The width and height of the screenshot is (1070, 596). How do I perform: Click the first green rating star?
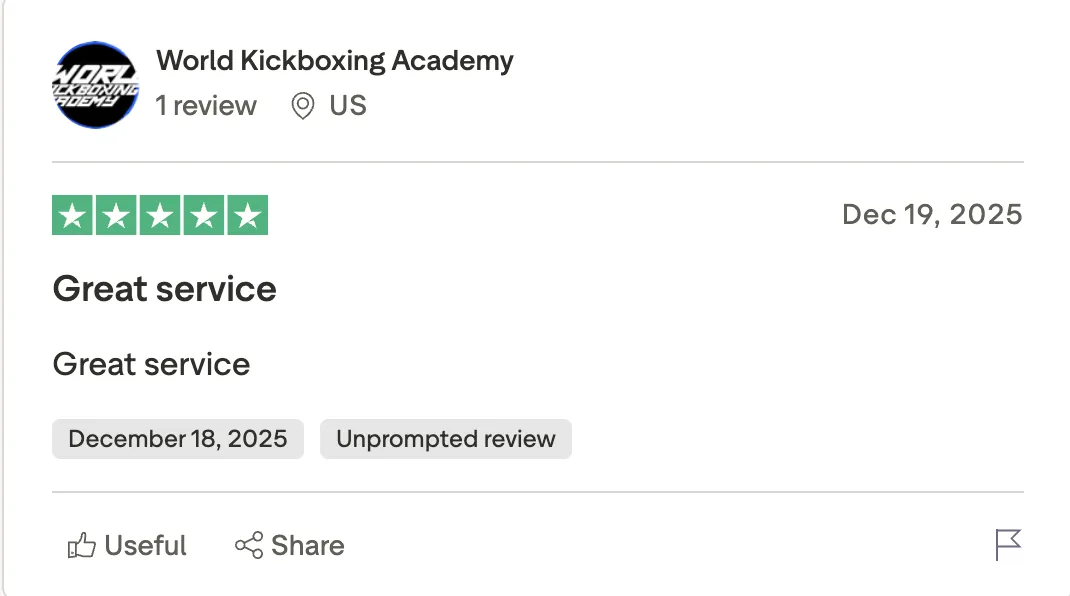click(71, 216)
